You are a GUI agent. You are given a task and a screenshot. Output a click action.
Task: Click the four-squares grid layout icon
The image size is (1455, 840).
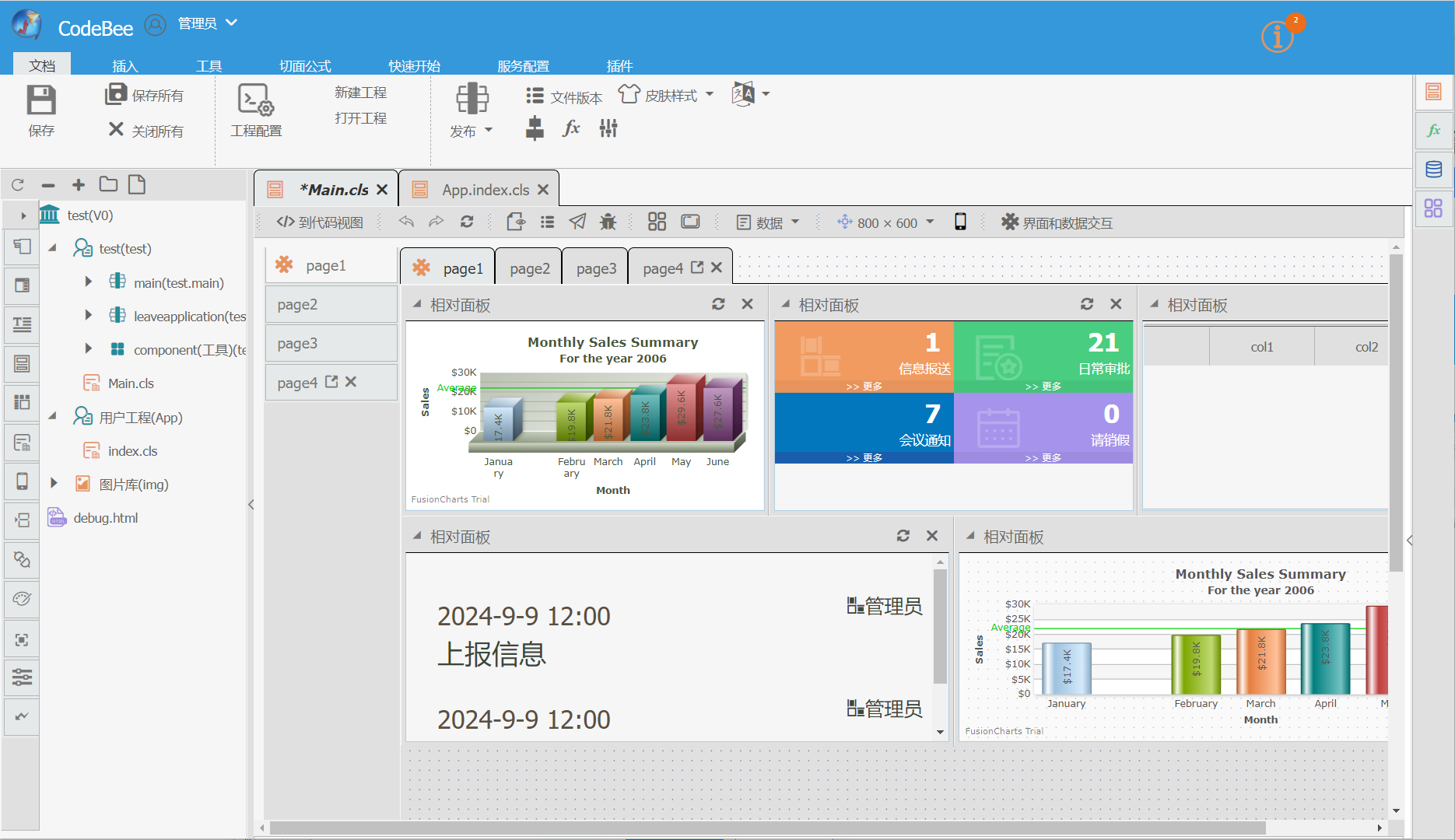coord(657,222)
